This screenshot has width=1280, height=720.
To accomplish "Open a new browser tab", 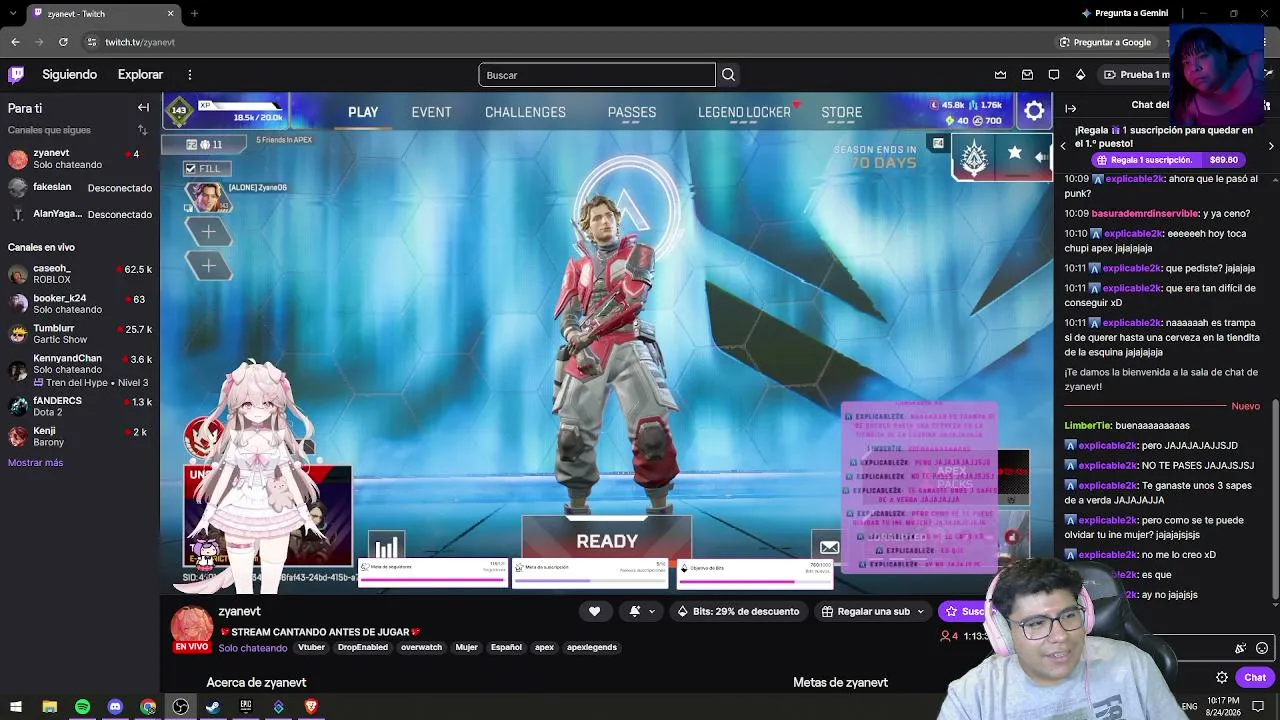I will click(194, 13).
